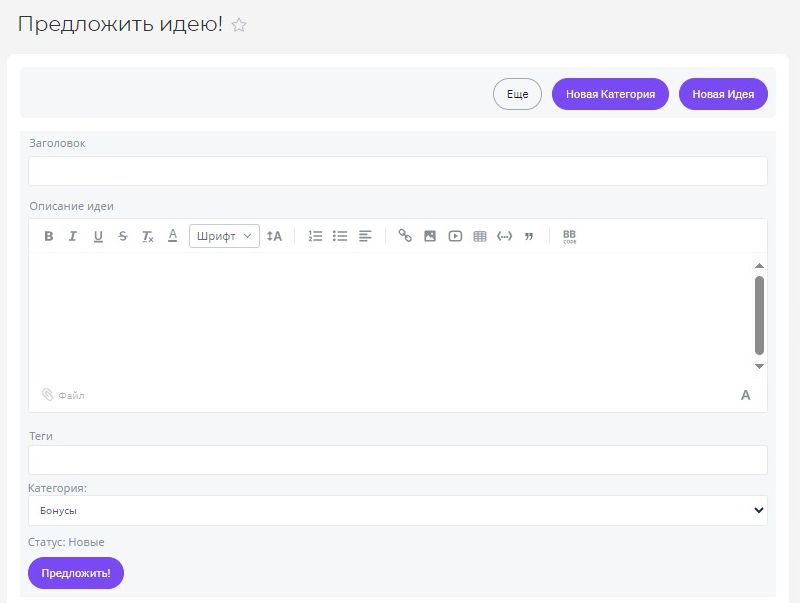The height and width of the screenshot is (609, 800).
Task: Apply italic formatting
Action: click(x=73, y=236)
